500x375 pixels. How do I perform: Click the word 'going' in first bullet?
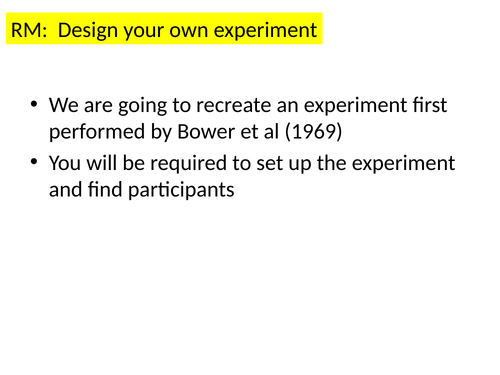click(142, 106)
